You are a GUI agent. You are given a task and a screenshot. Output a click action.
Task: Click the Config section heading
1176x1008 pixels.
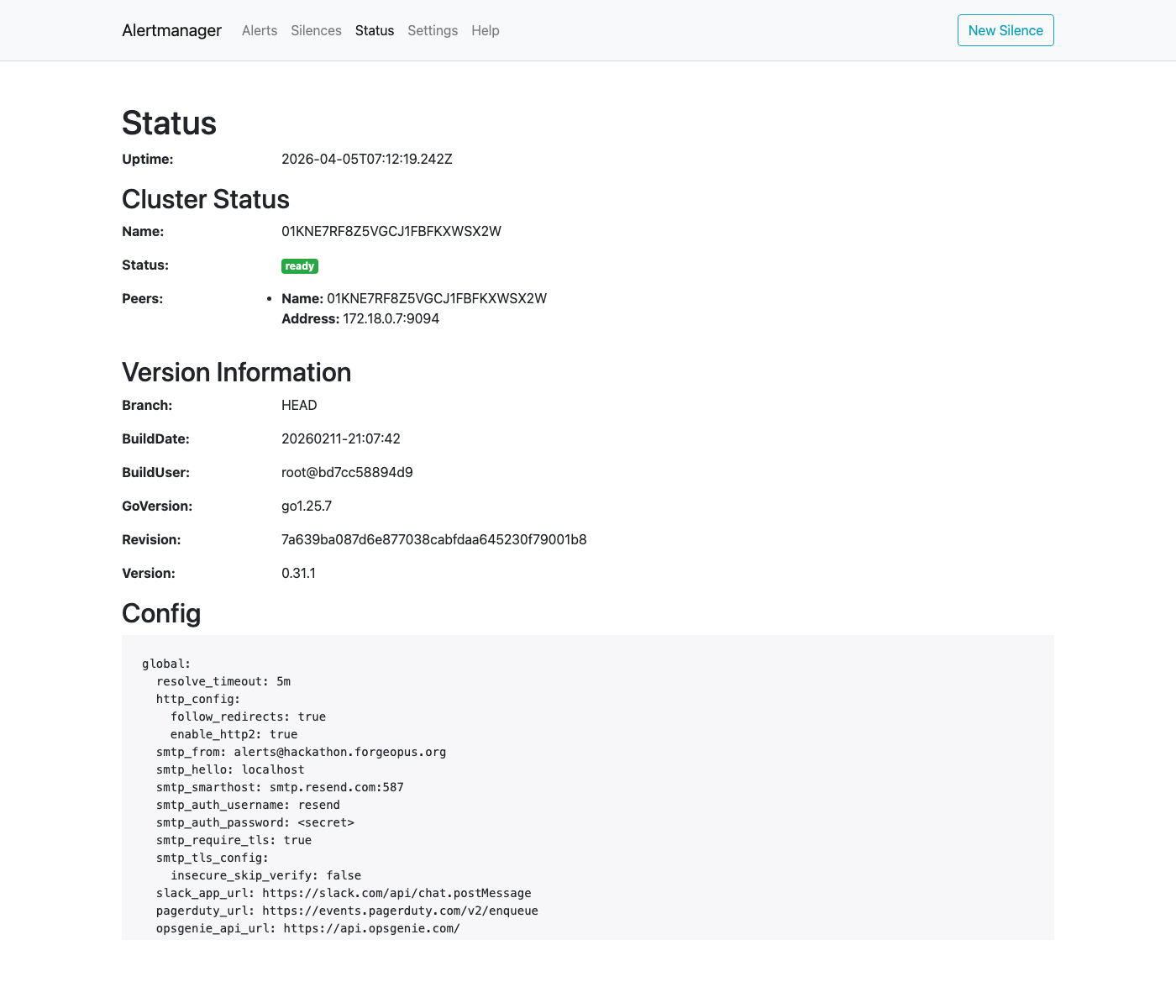click(161, 613)
